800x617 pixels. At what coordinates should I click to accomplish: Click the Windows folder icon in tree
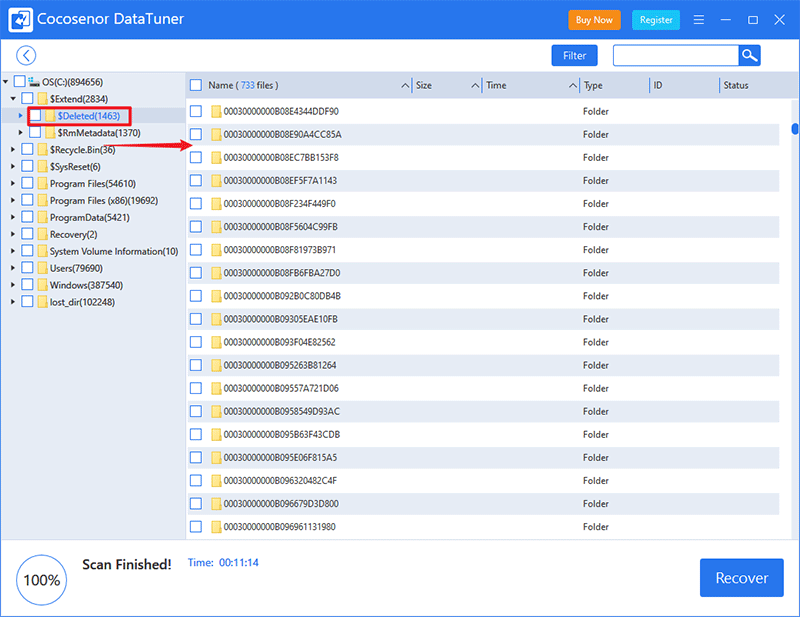(x=42, y=285)
